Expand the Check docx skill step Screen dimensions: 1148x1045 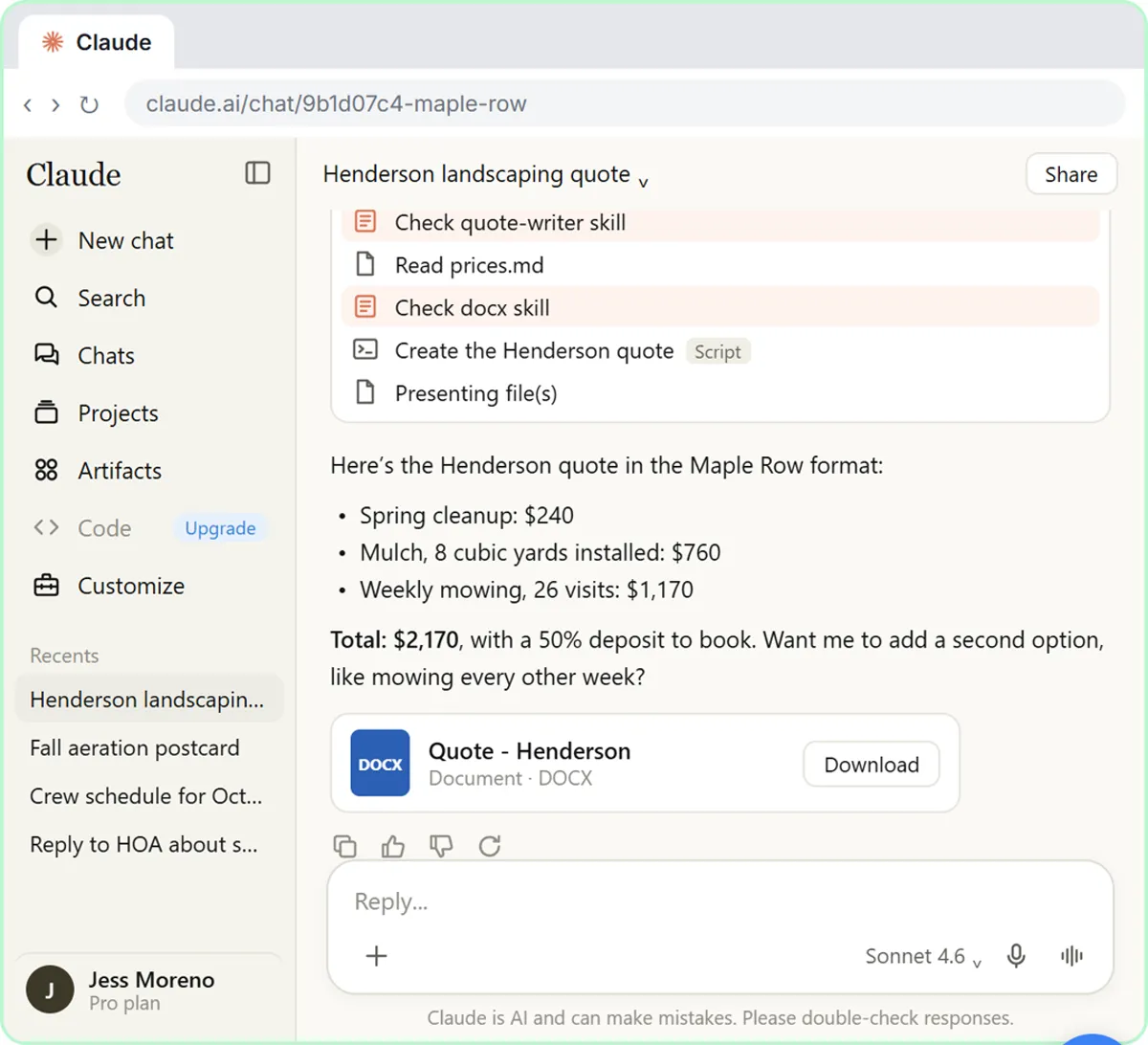point(720,307)
